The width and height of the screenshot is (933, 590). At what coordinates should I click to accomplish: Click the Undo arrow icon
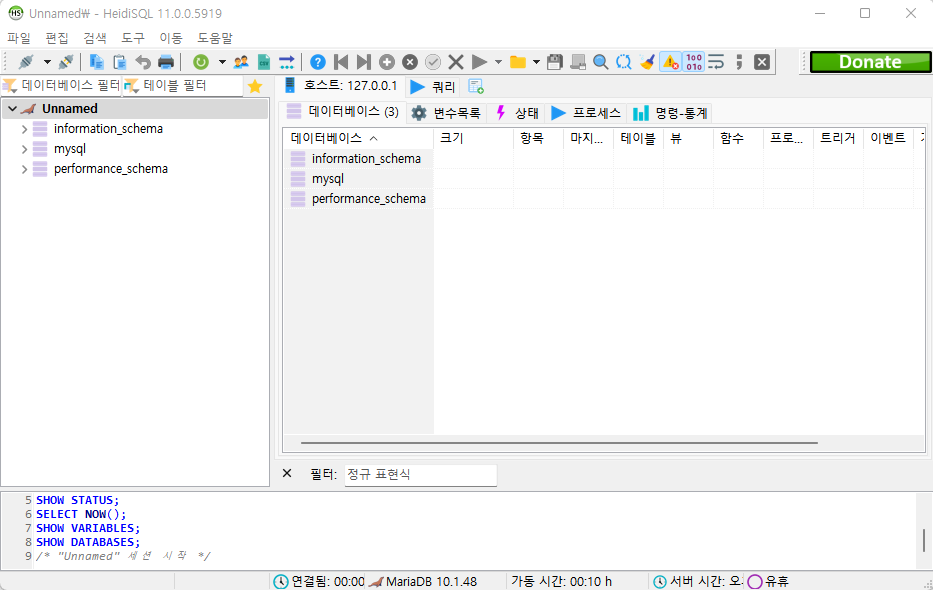click(x=143, y=62)
